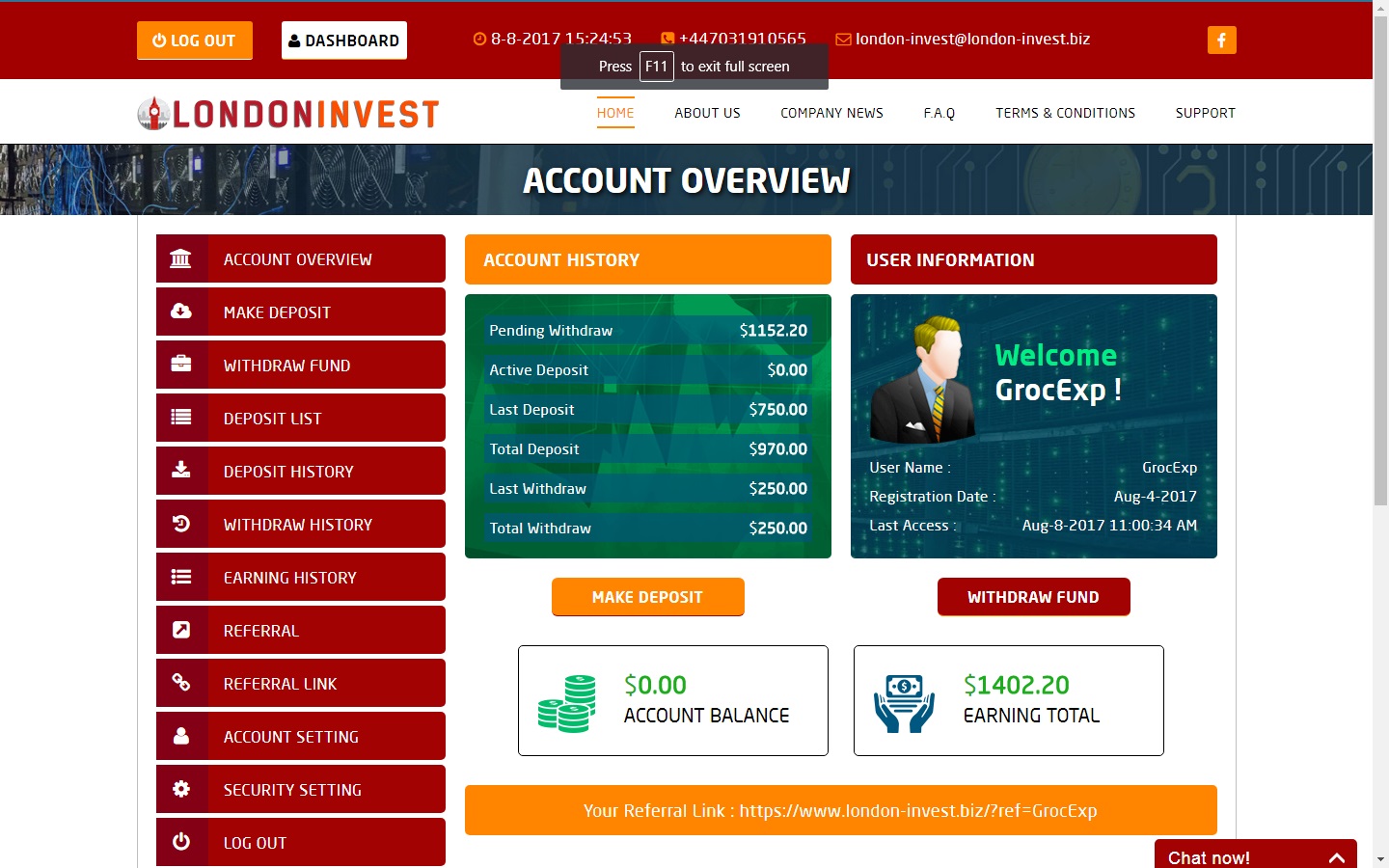View Deposit History page
The image size is (1389, 868).
pos(301,471)
